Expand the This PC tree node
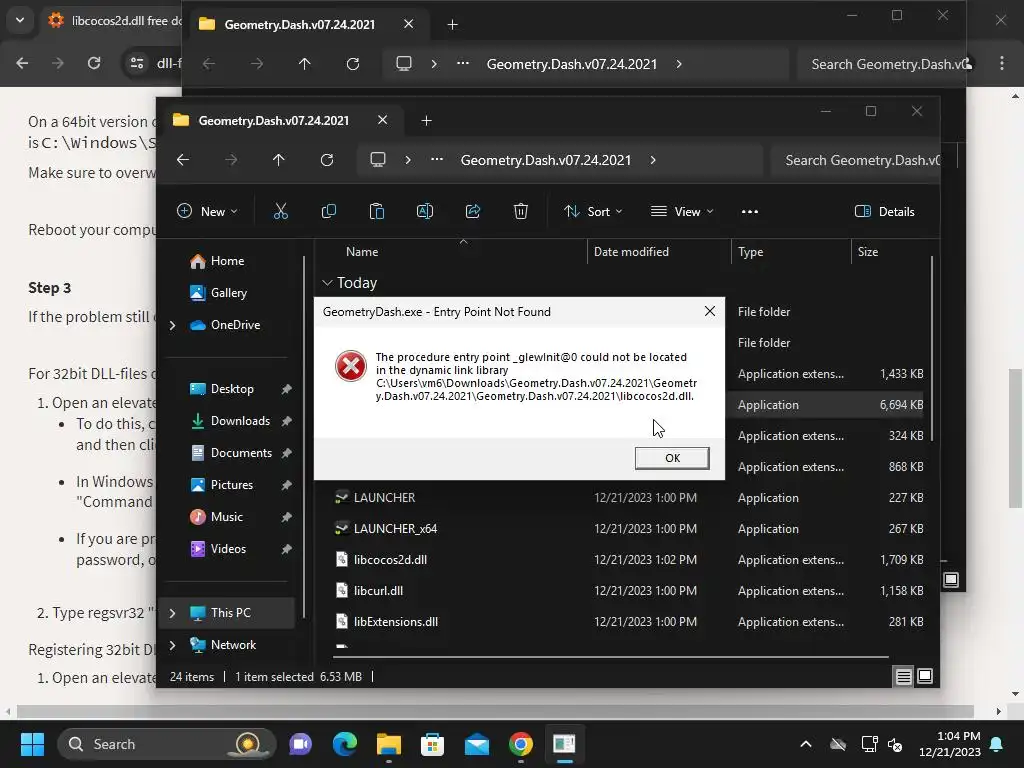The image size is (1024, 768). [172, 613]
